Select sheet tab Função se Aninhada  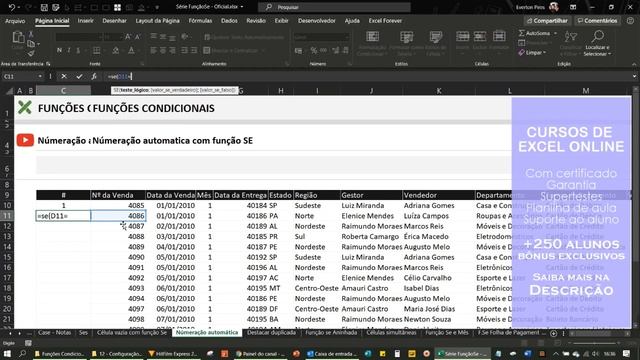coord(331,333)
